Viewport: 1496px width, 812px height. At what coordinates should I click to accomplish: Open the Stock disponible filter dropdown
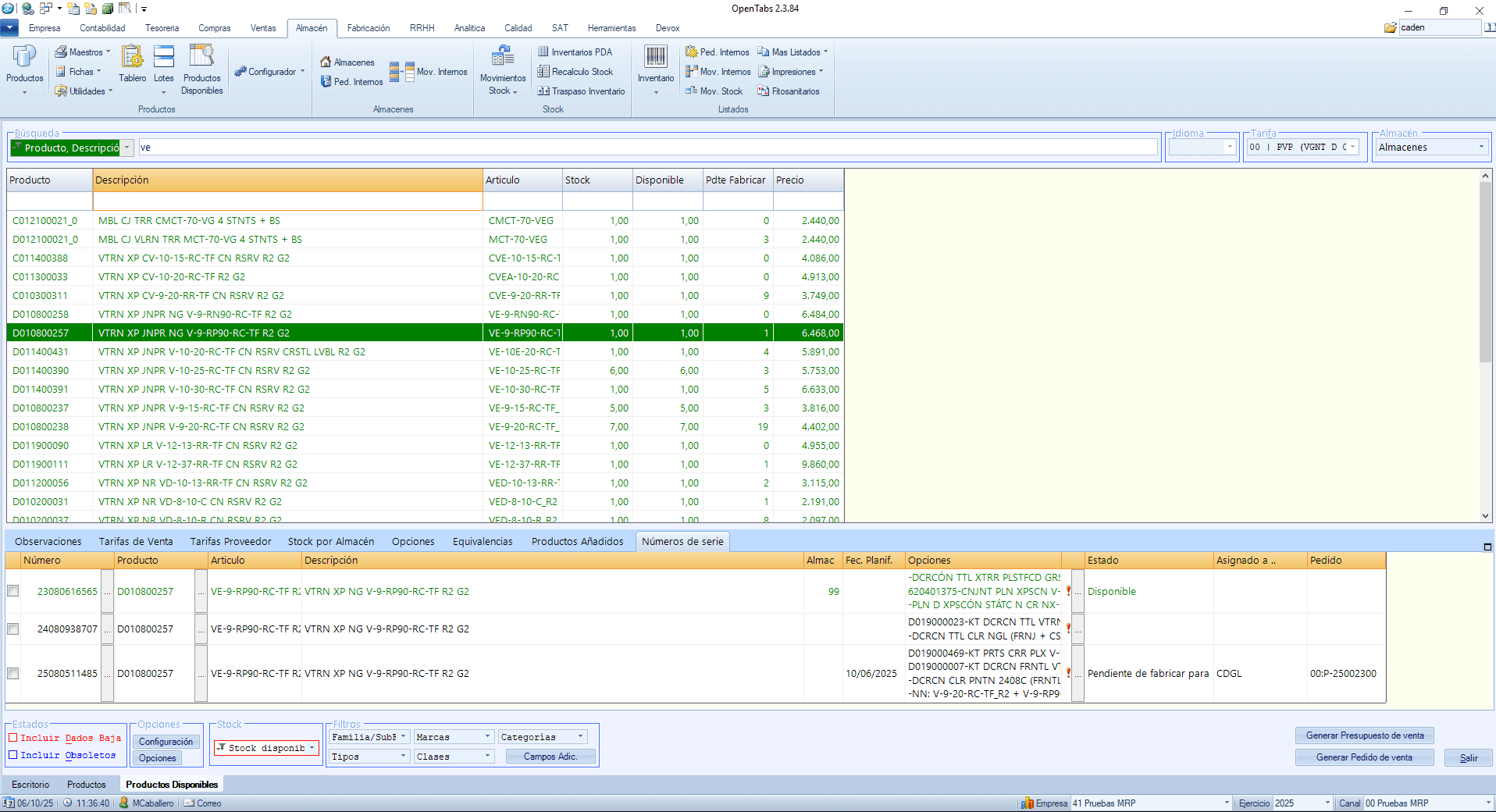click(x=312, y=748)
